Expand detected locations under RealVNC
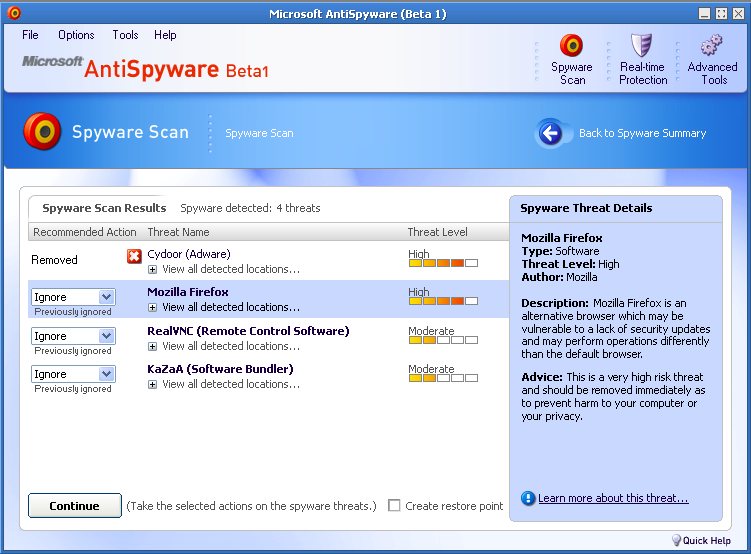Image resolution: width=751 pixels, height=554 pixels. (x=152, y=346)
